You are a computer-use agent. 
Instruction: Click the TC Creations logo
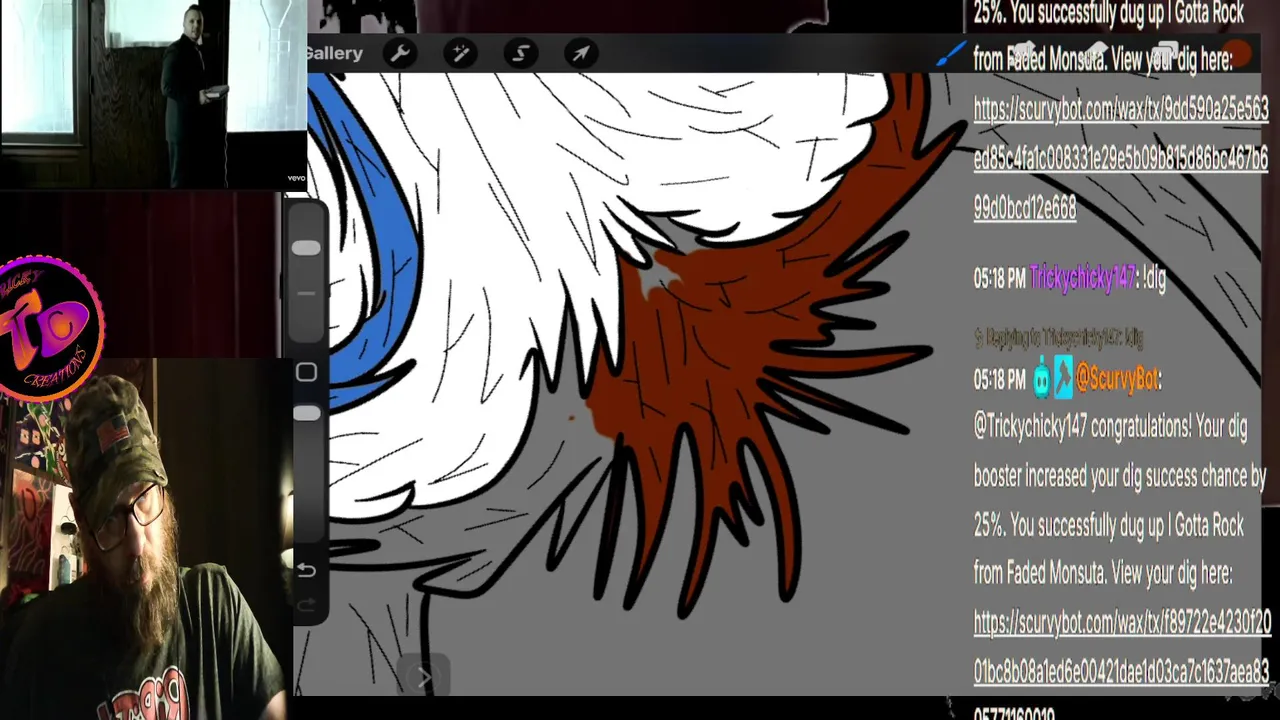coord(50,328)
